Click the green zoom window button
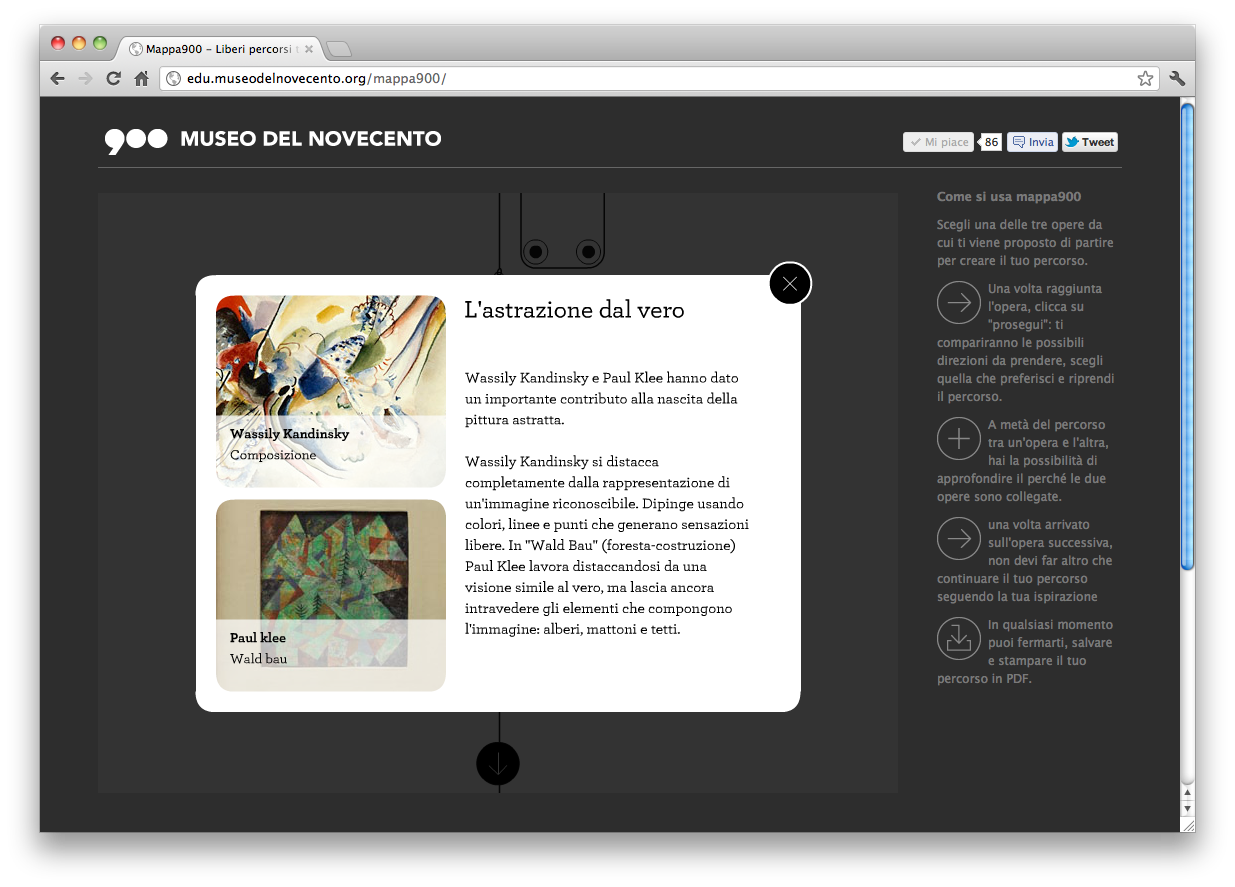Viewport: 1235px width, 887px height. [100, 43]
